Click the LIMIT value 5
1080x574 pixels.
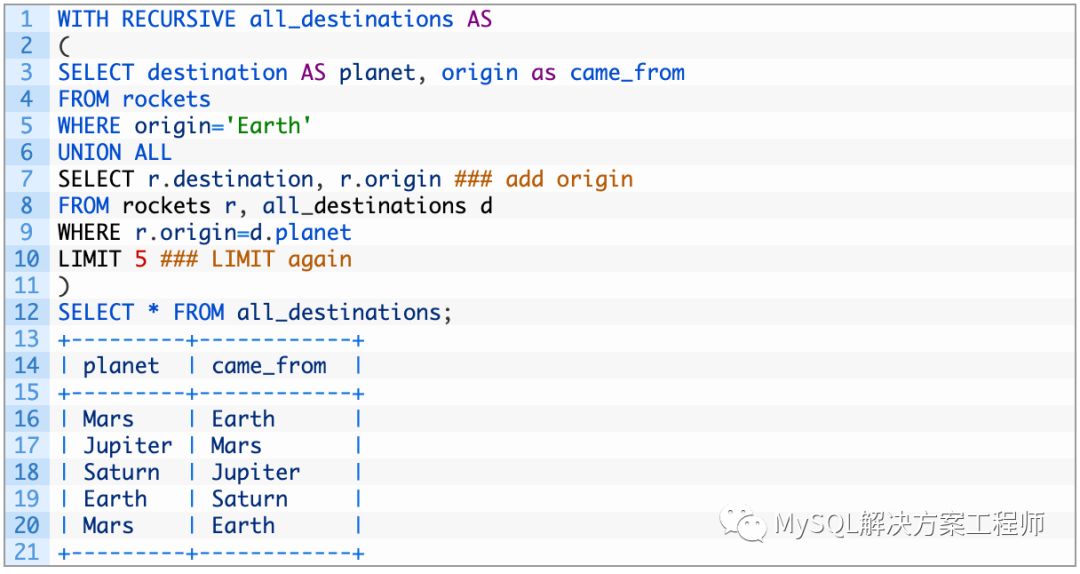coord(140,259)
